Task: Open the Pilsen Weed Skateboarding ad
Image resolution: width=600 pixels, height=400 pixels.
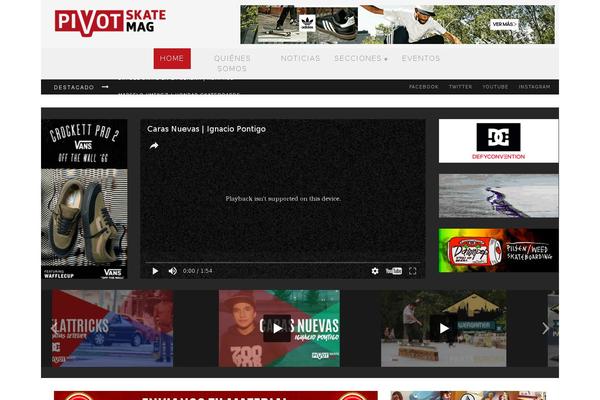Action: coord(498,250)
